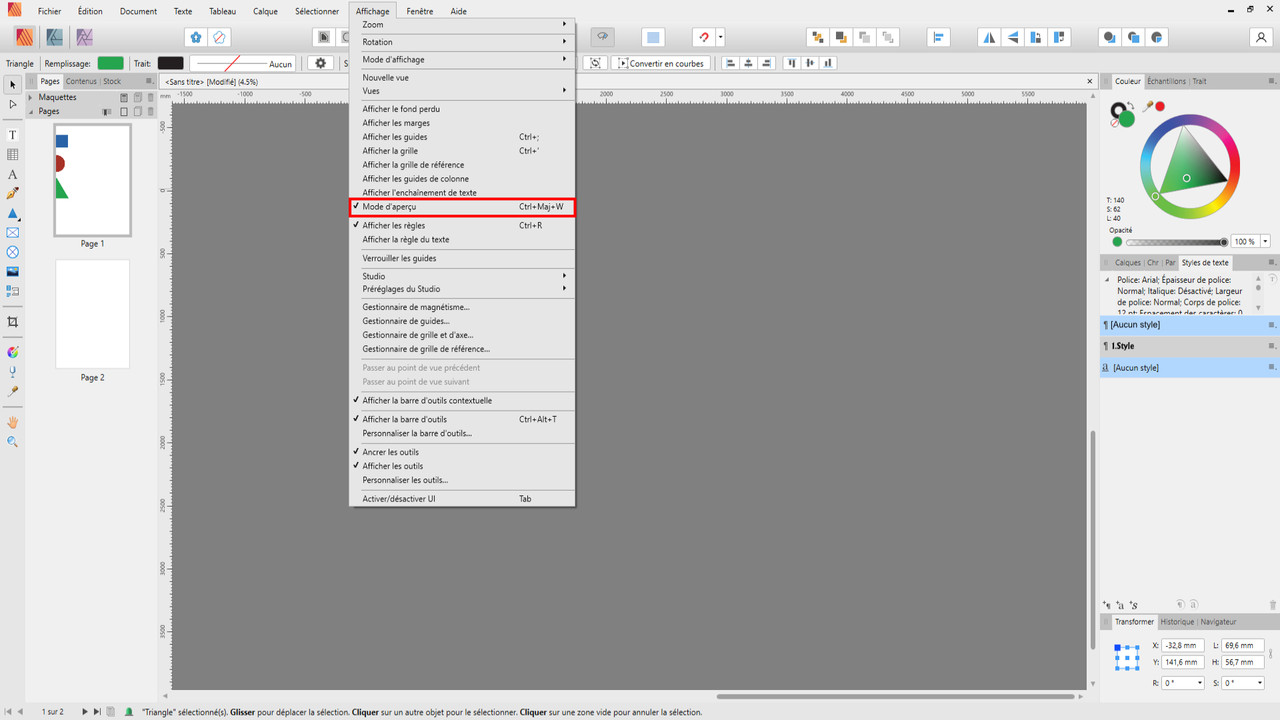Viewport: 1280px width, 720px height.
Task: Switch to the Designer persona icon
Action: [54, 37]
